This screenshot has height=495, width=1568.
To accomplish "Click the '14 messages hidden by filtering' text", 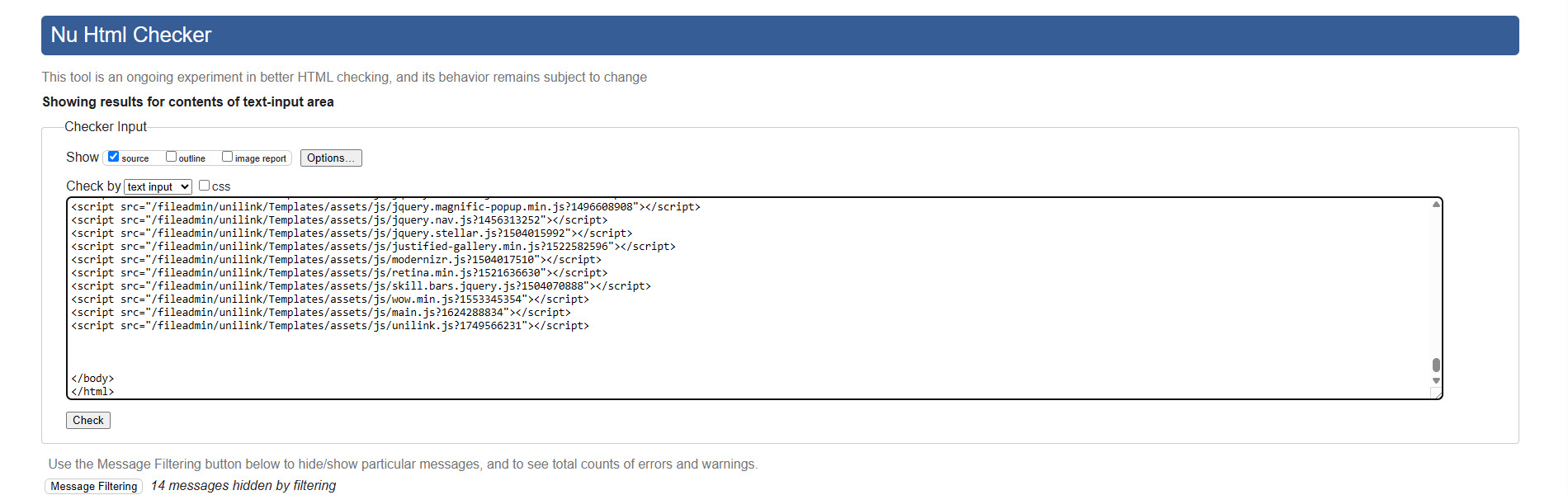I will [243, 486].
